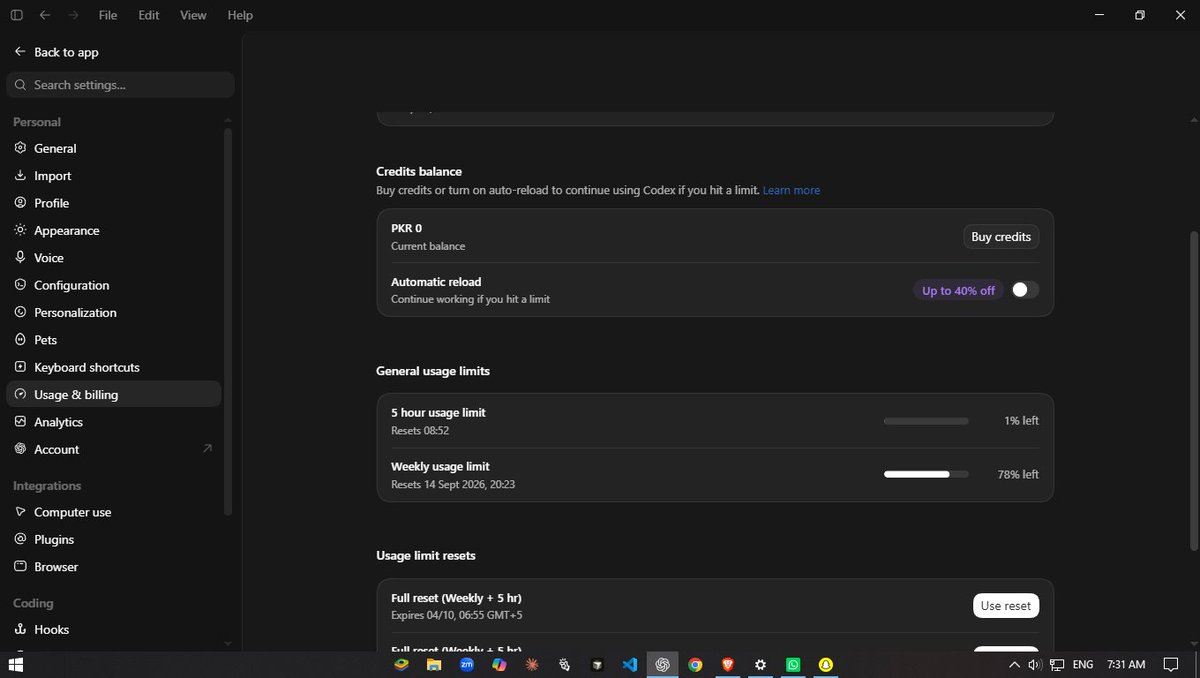Click the main content vertical scrollbar
This screenshot has width=1200, height=678.
[1194, 390]
